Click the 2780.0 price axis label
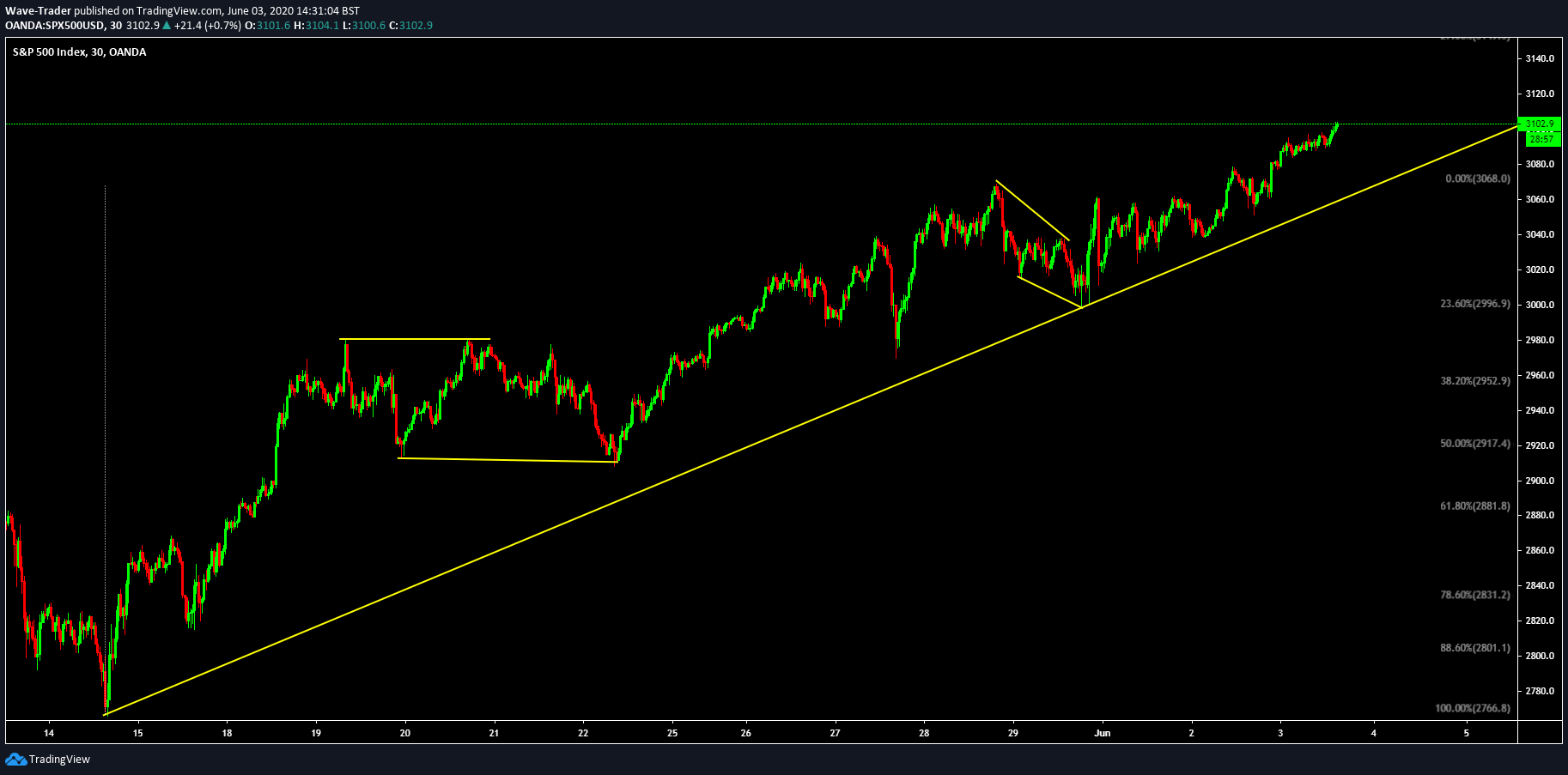The width and height of the screenshot is (1568, 775). pyautogui.click(x=1541, y=691)
